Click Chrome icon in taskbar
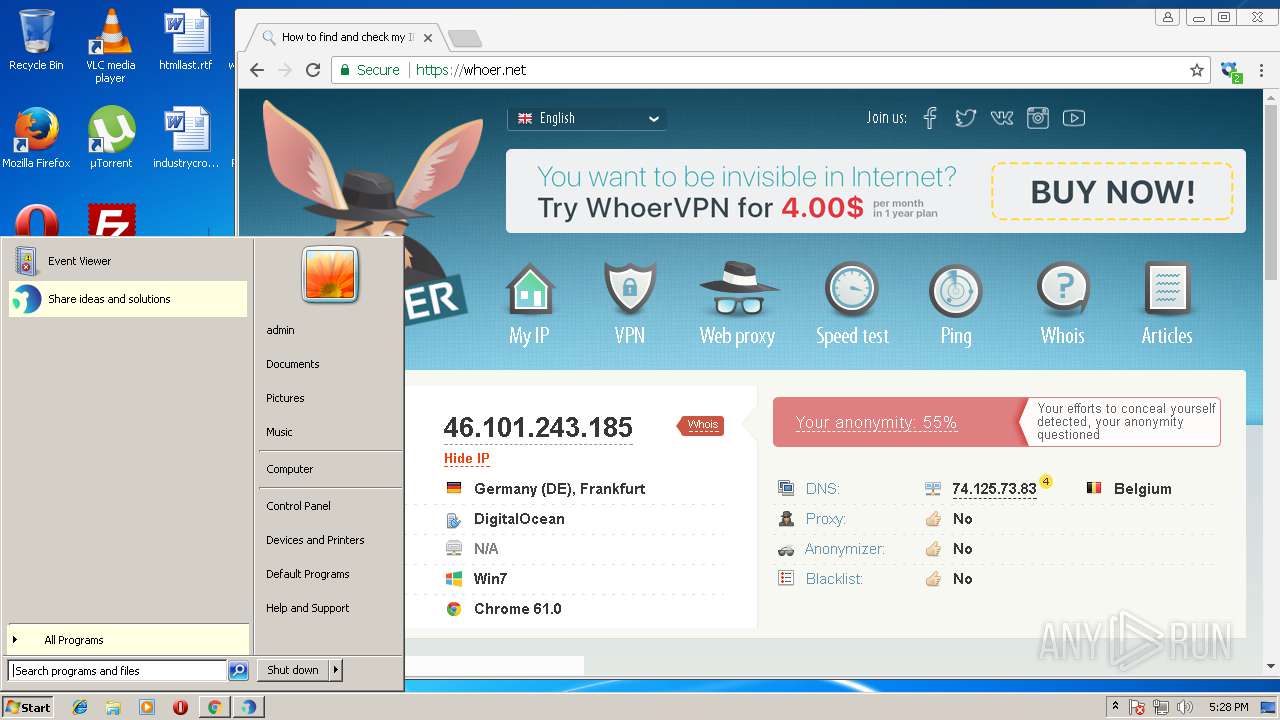This screenshot has width=1280, height=720. [x=214, y=707]
